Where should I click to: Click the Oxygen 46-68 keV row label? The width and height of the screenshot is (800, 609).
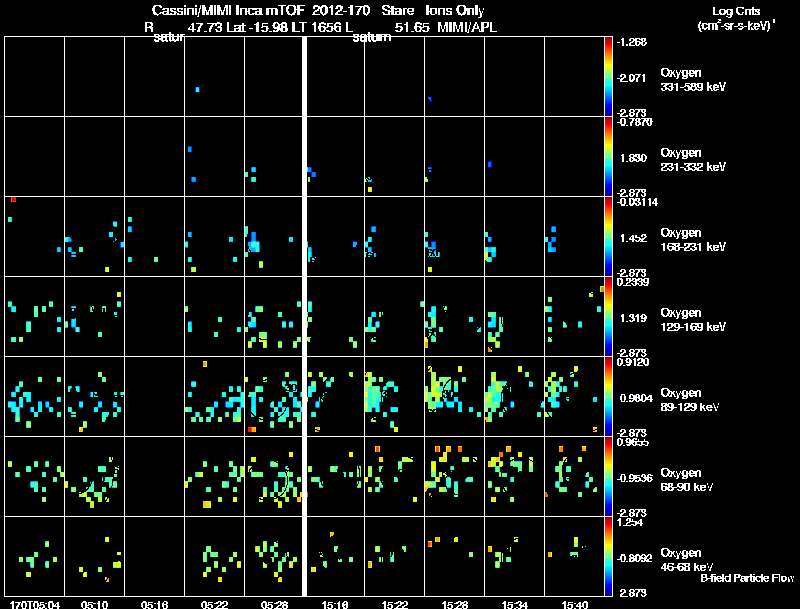pos(687,560)
